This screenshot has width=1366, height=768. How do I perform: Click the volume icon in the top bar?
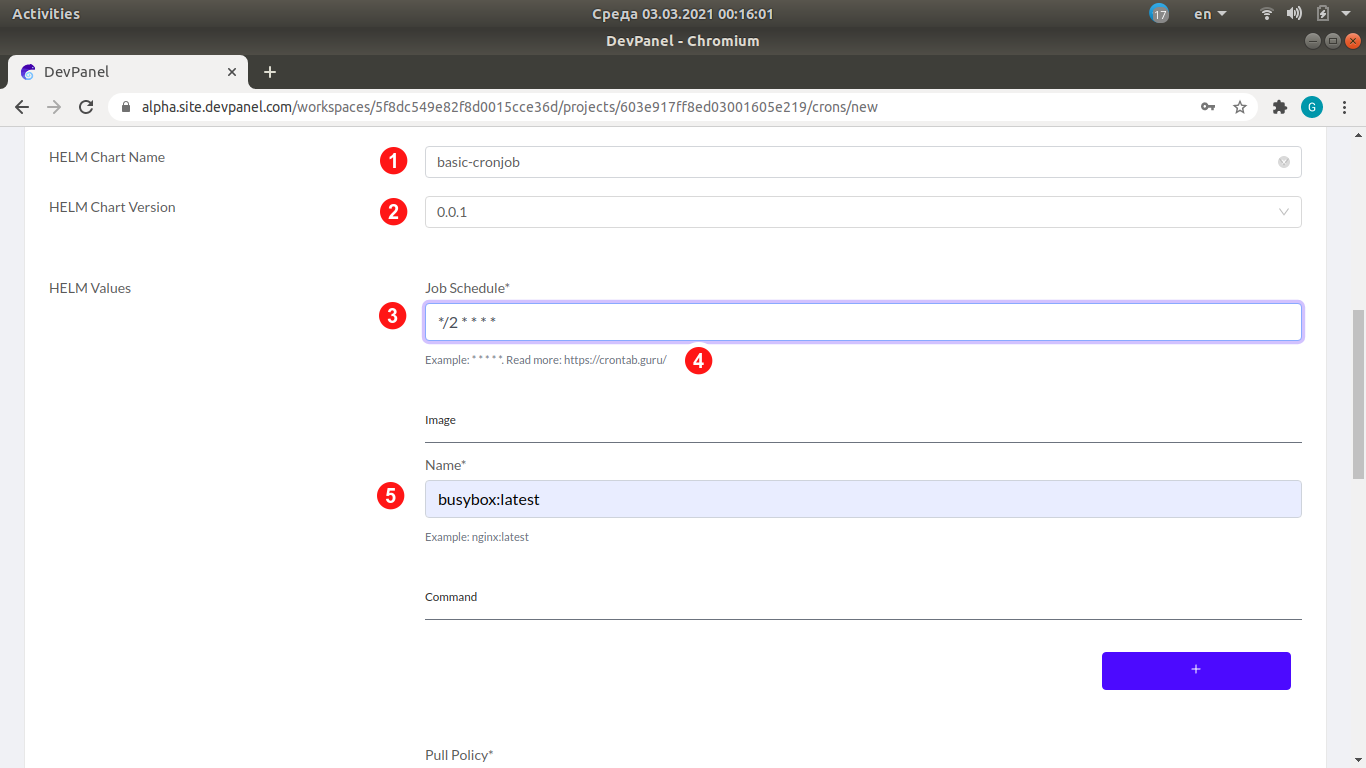pyautogui.click(x=1293, y=13)
